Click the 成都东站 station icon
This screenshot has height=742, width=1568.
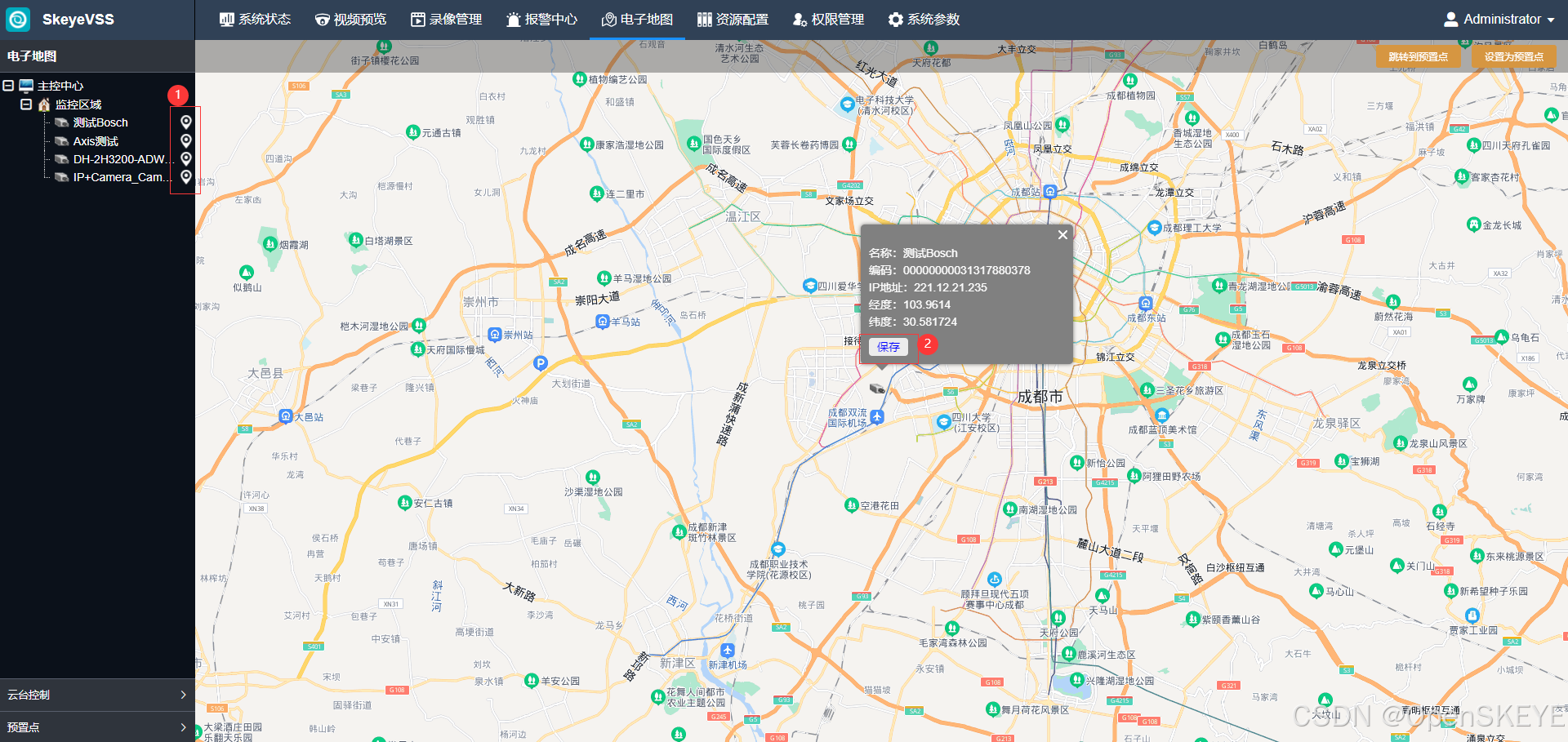[1146, 304]
